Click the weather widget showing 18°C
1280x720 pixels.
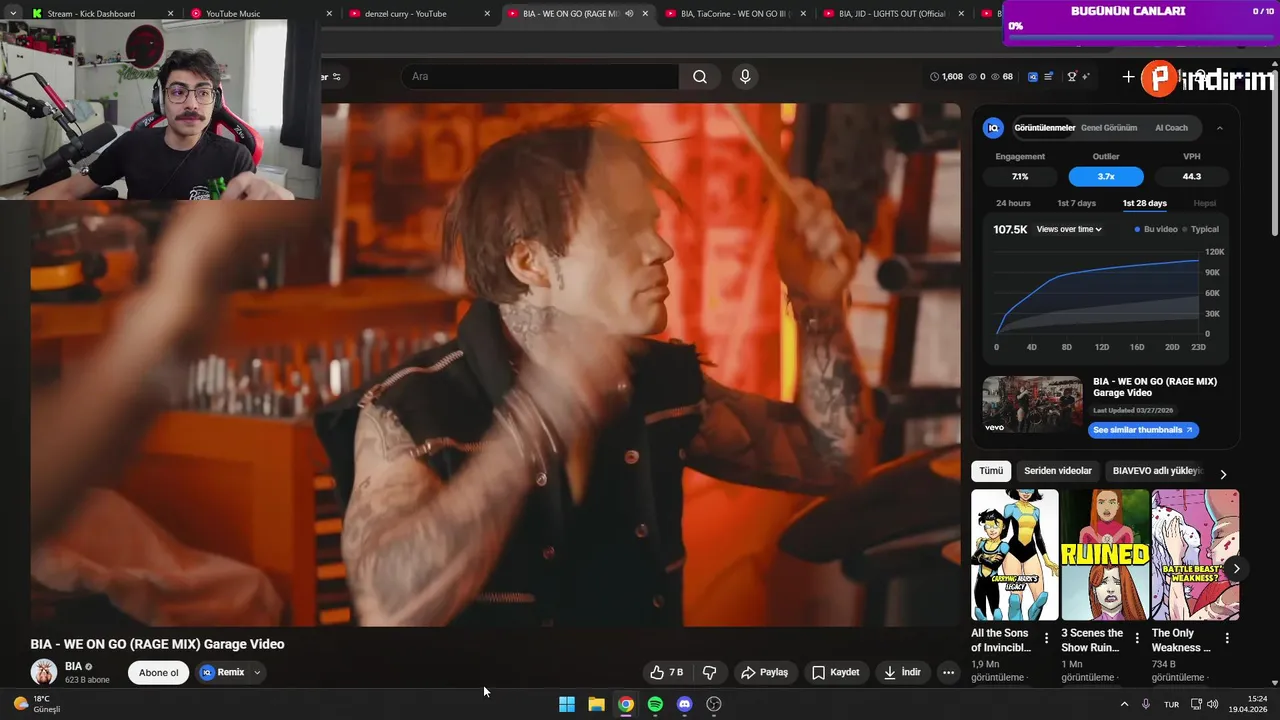37,704
